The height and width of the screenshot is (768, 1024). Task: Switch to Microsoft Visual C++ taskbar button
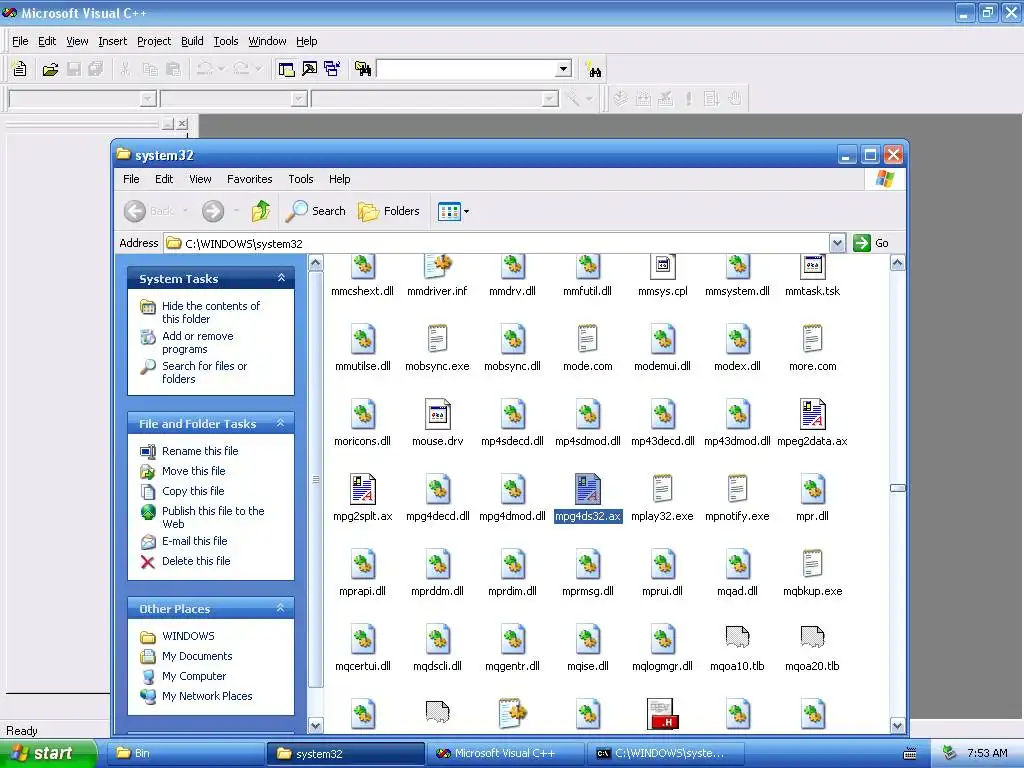pos(505,753)
